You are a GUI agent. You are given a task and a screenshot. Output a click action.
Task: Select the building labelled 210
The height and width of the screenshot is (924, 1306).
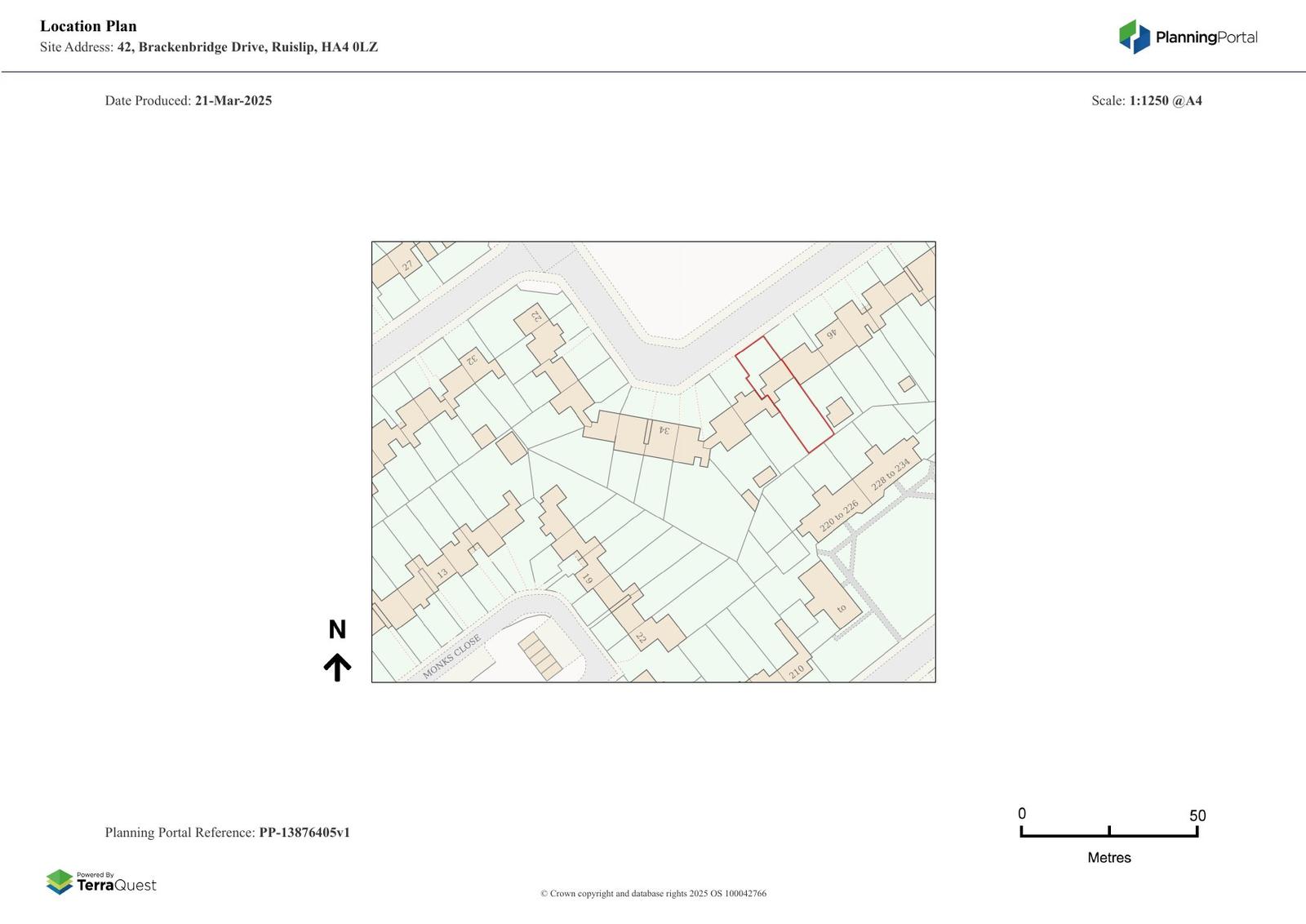pos(797,671)
